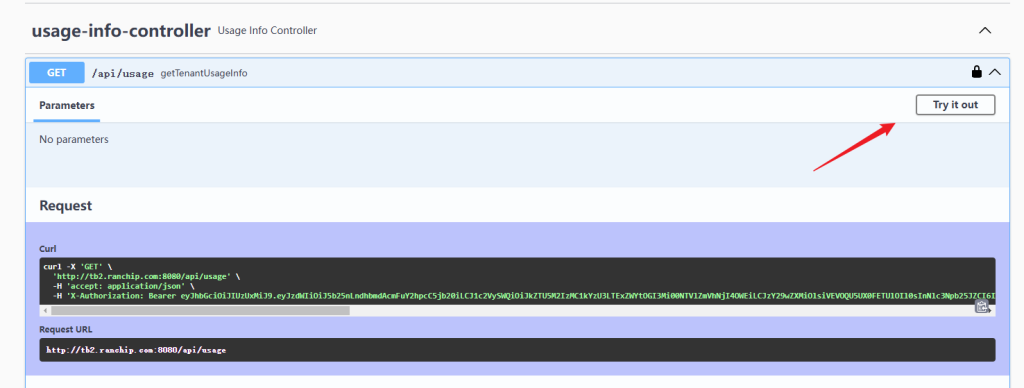1024x388 pixels.
Task: Click the blue GET method badge
Action: tap(57, 73)
